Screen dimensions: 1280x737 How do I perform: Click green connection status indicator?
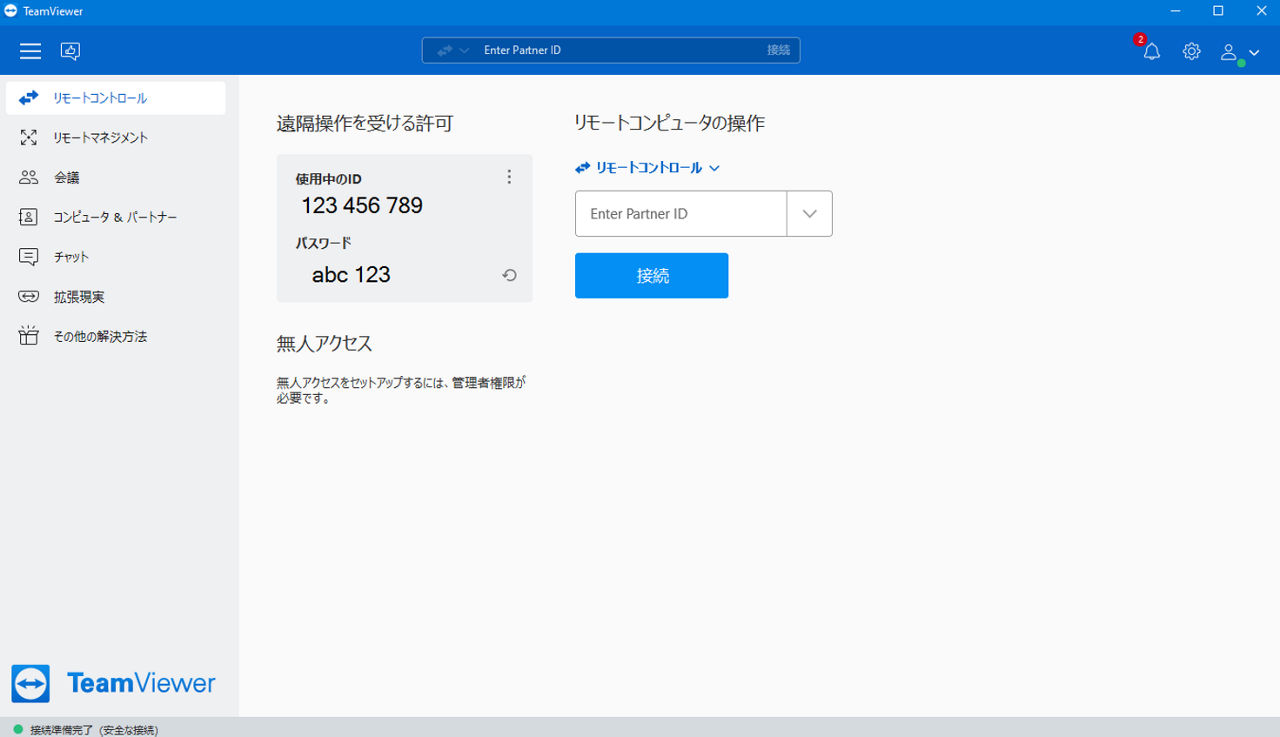(18, 730)
